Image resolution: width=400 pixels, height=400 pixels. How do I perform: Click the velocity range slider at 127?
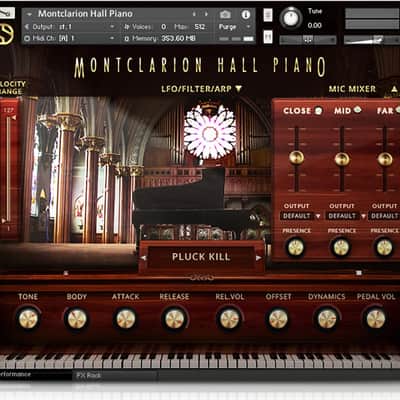pos(13,118)
